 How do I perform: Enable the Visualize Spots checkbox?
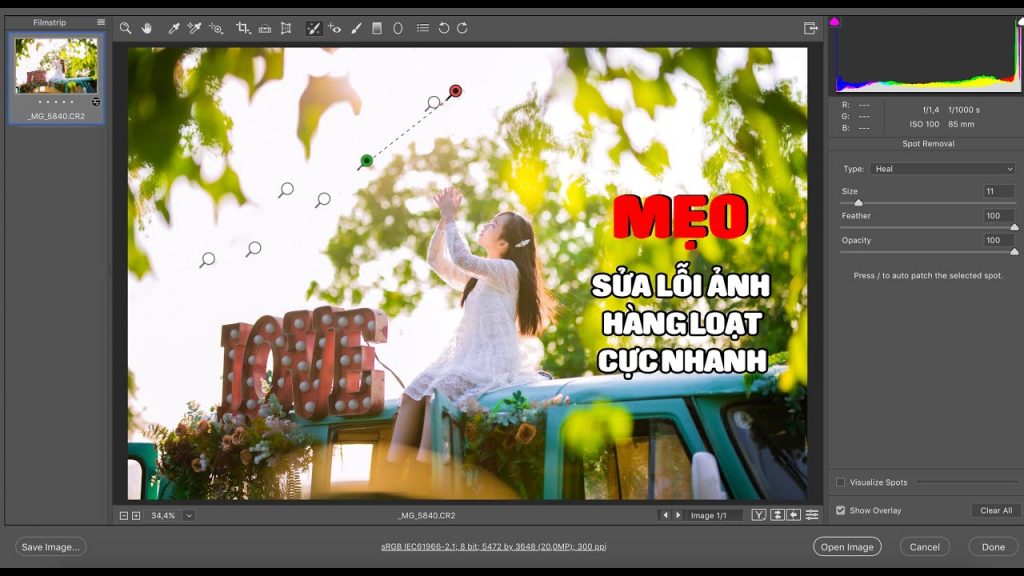point(841,483)
